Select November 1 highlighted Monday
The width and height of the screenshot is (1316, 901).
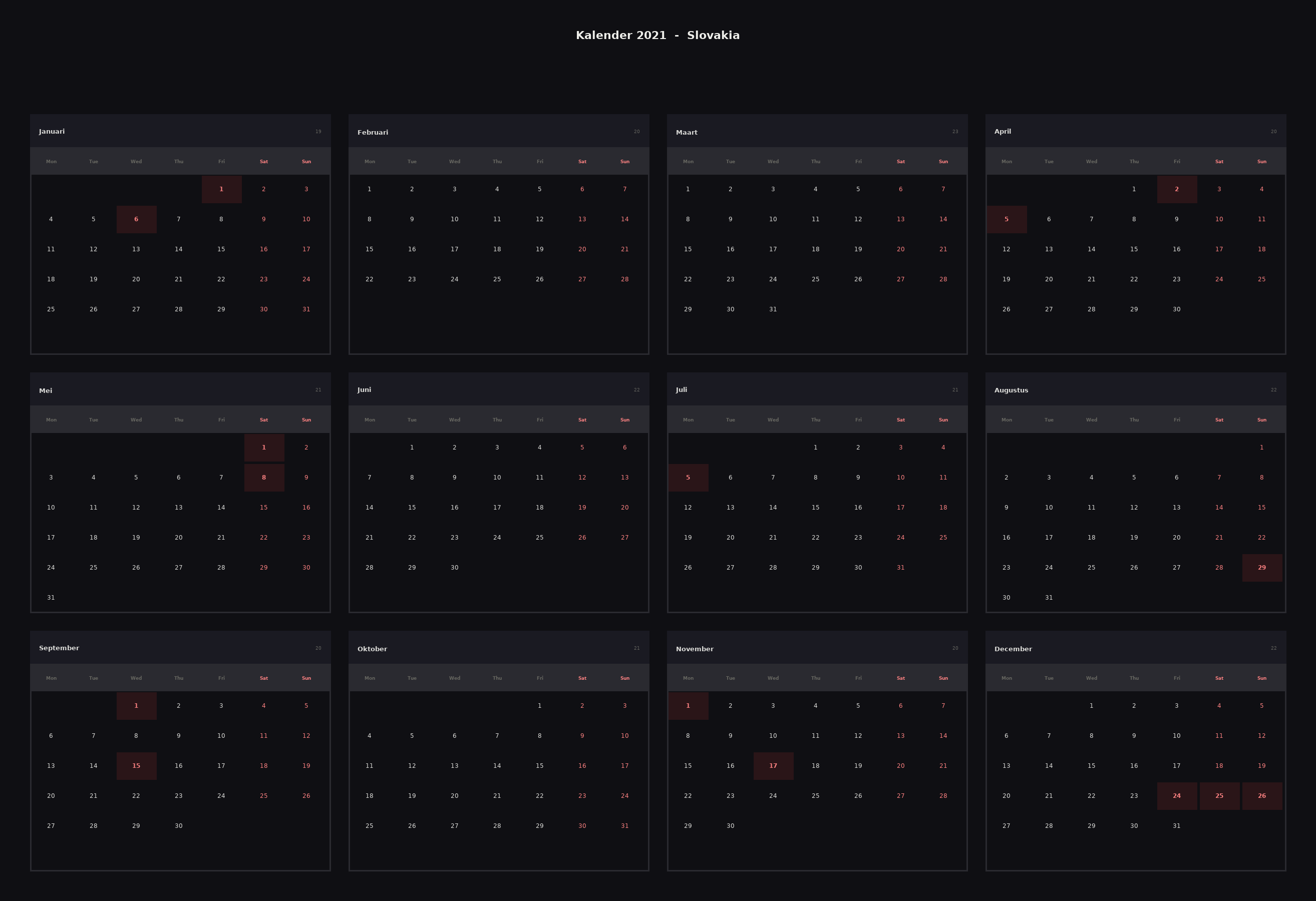(688, 706)
